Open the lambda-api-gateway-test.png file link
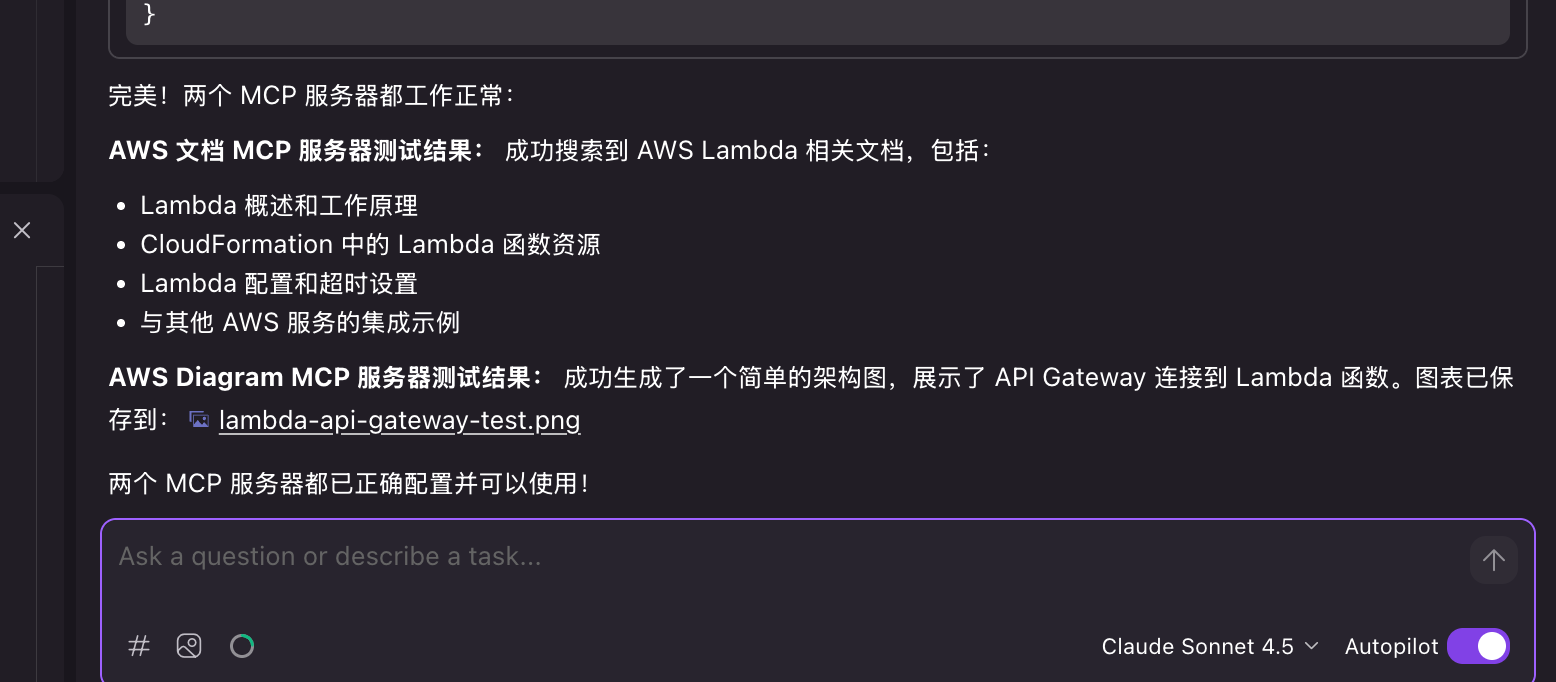Image resolution: width=1556 pixels, height=682 pixels. [399, 420]
